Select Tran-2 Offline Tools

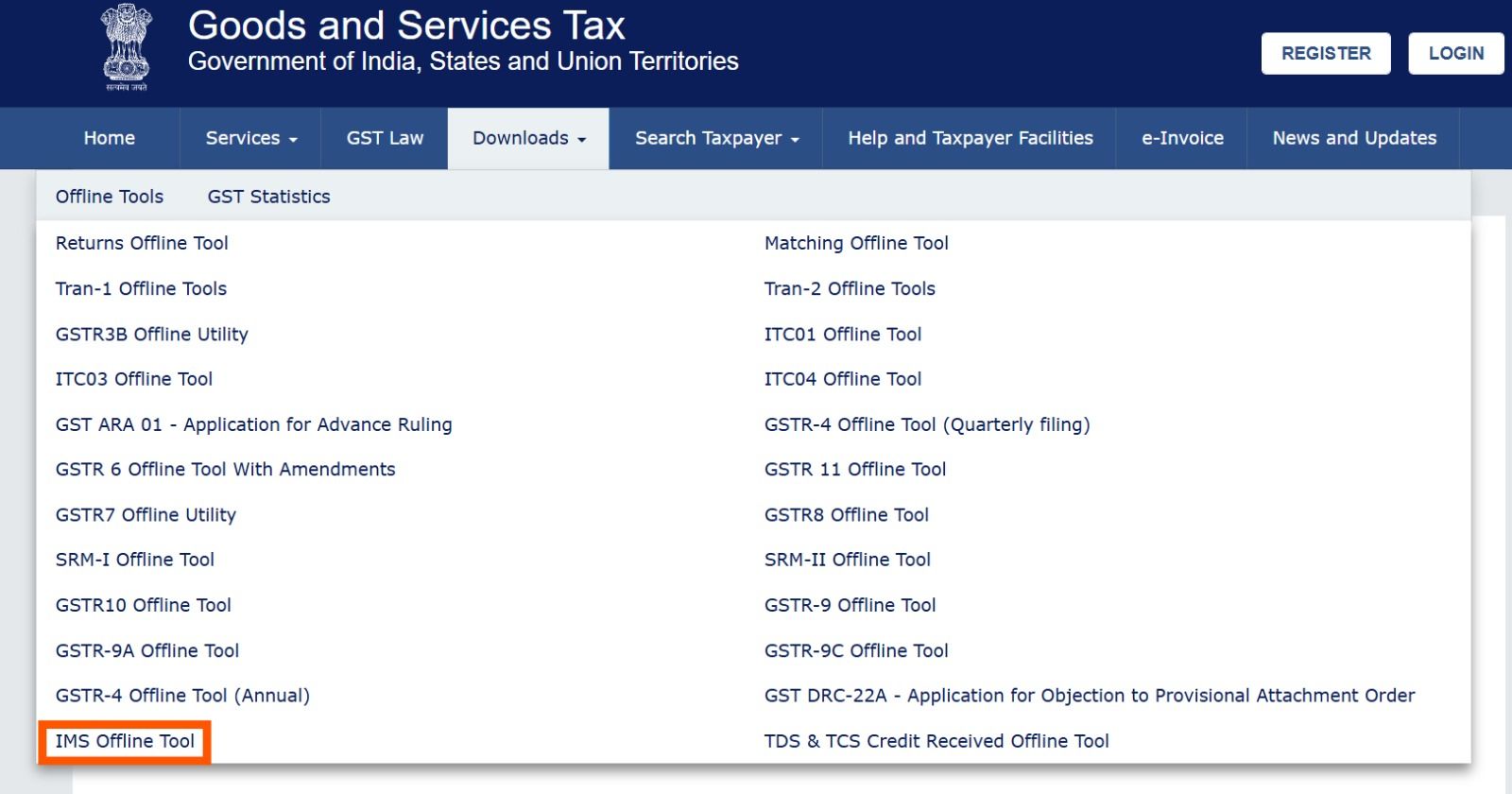[x=850, y=288]
